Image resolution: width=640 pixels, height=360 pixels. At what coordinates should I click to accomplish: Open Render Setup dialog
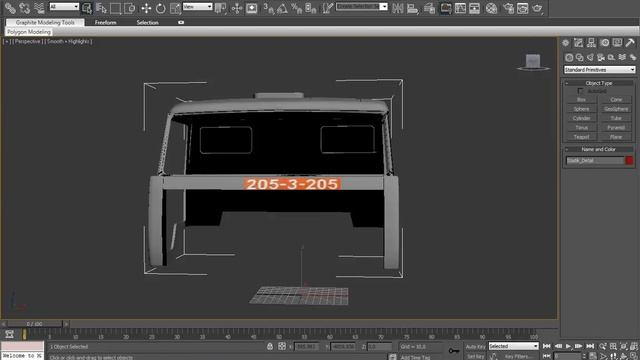coord(509,8)
